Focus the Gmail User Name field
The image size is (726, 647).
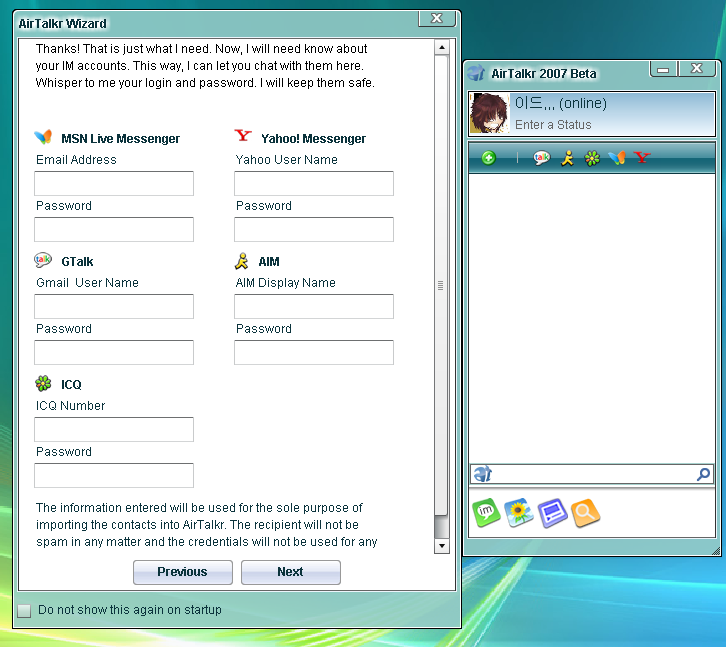tap(114, 306)
